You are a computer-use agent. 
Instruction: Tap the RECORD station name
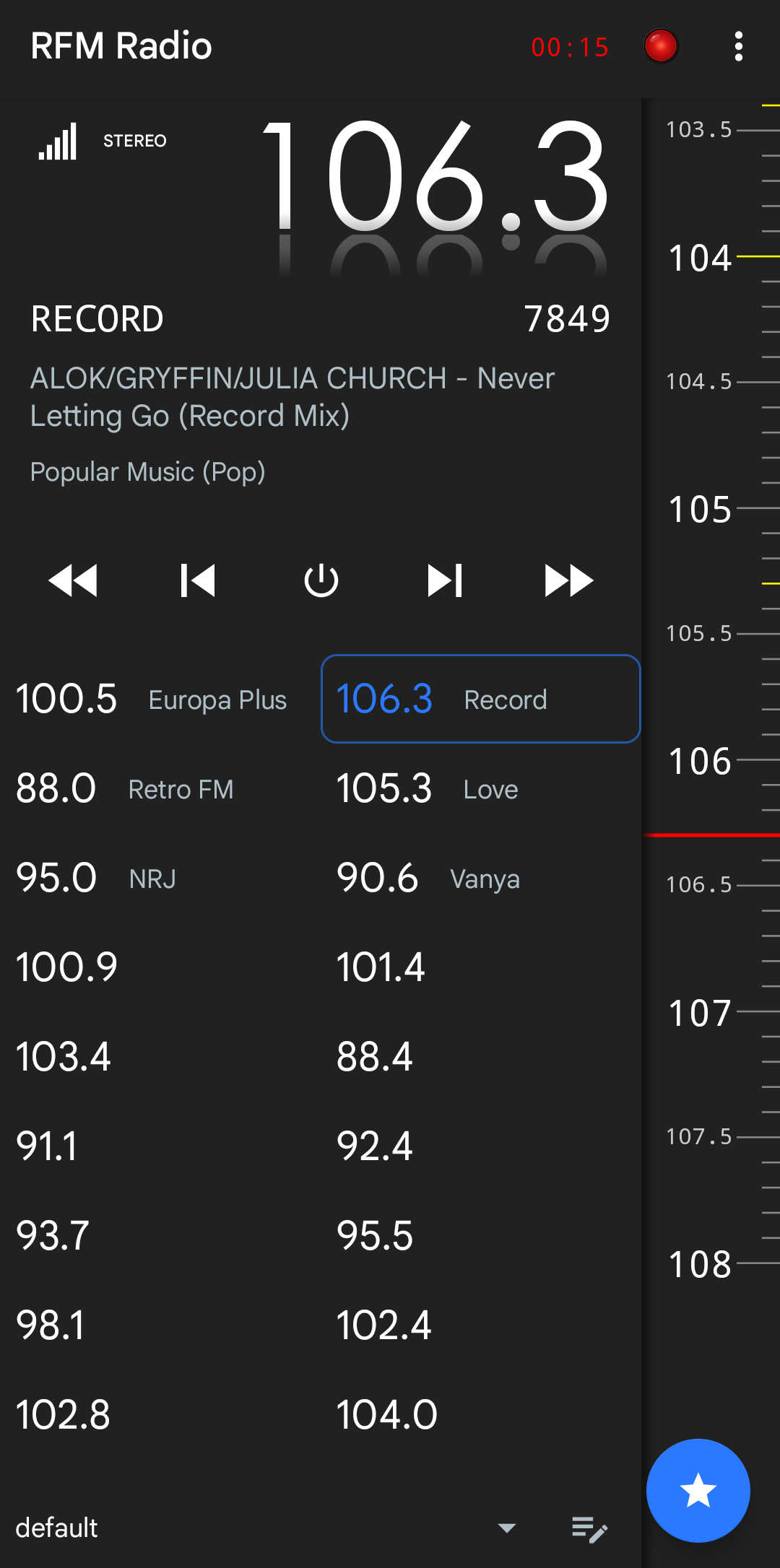tap(97, 319)
